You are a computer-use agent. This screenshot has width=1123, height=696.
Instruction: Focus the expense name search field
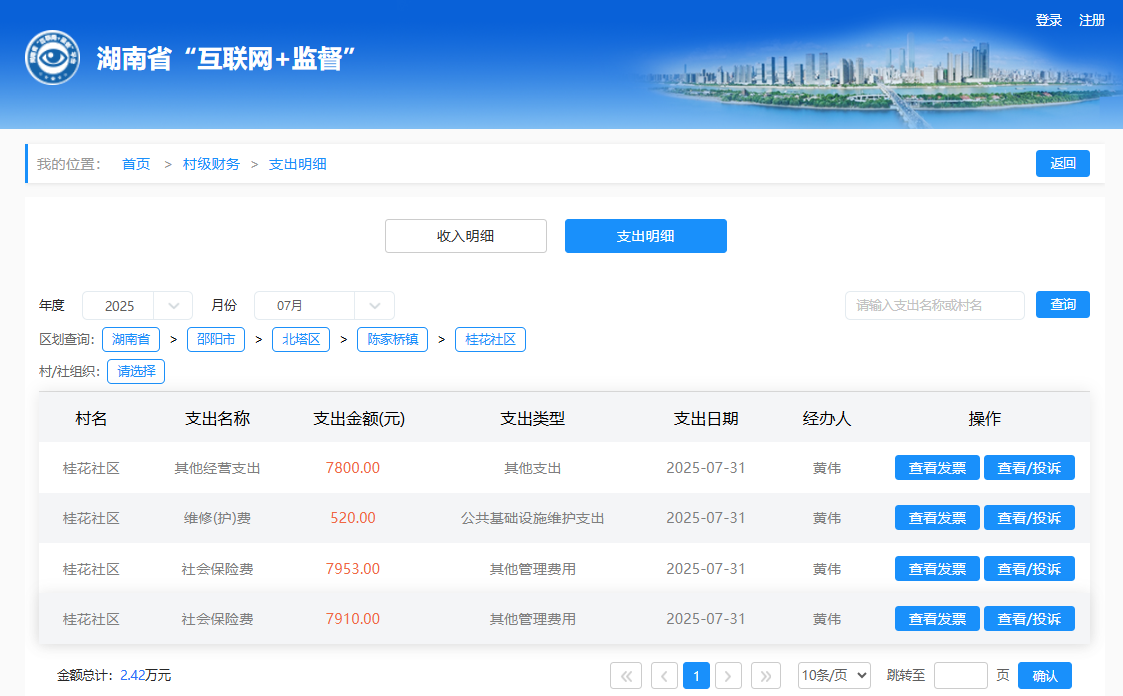tap(934, 305)
